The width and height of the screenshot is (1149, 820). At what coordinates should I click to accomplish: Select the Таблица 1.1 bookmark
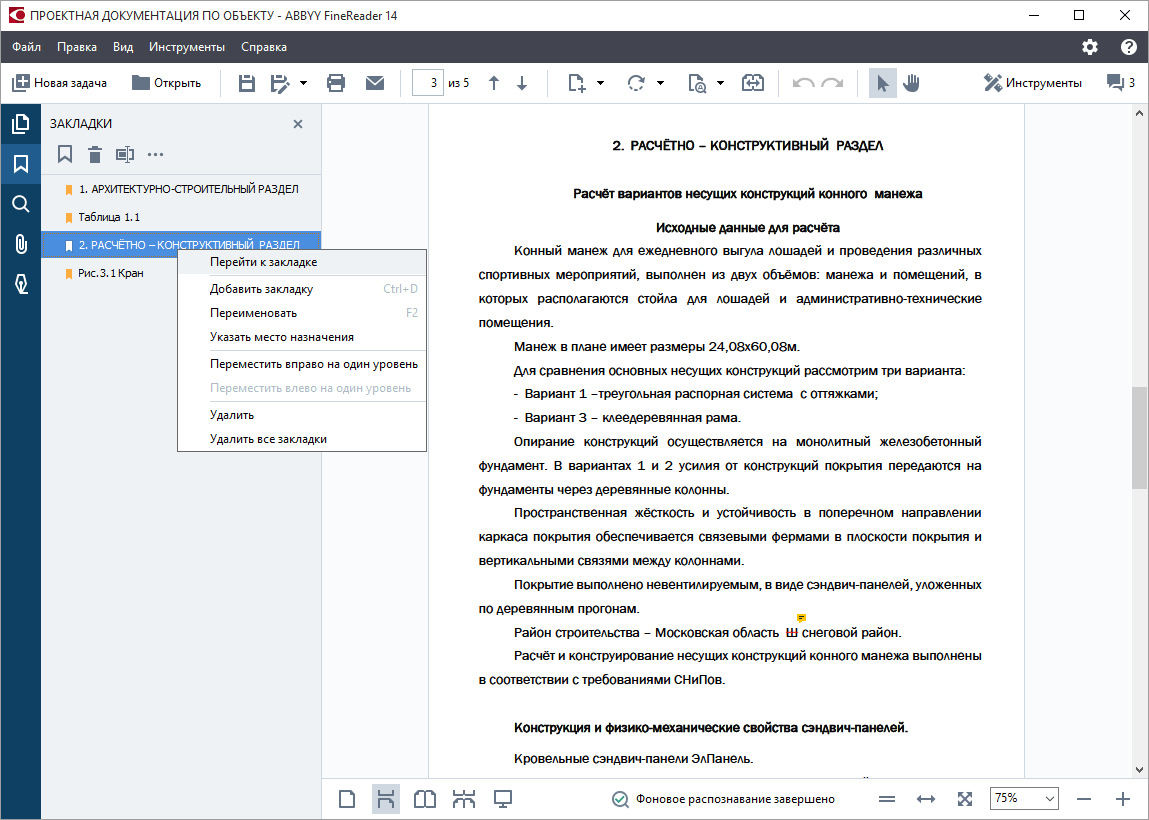click(181, 217)
